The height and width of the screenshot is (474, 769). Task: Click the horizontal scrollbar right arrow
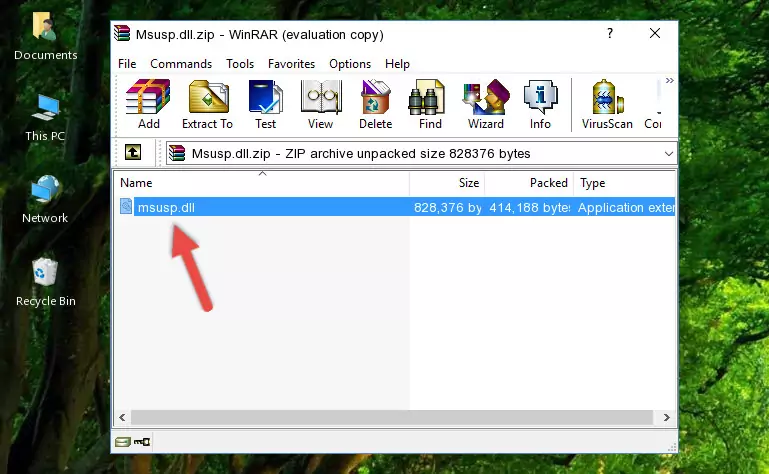pos(666,418)
